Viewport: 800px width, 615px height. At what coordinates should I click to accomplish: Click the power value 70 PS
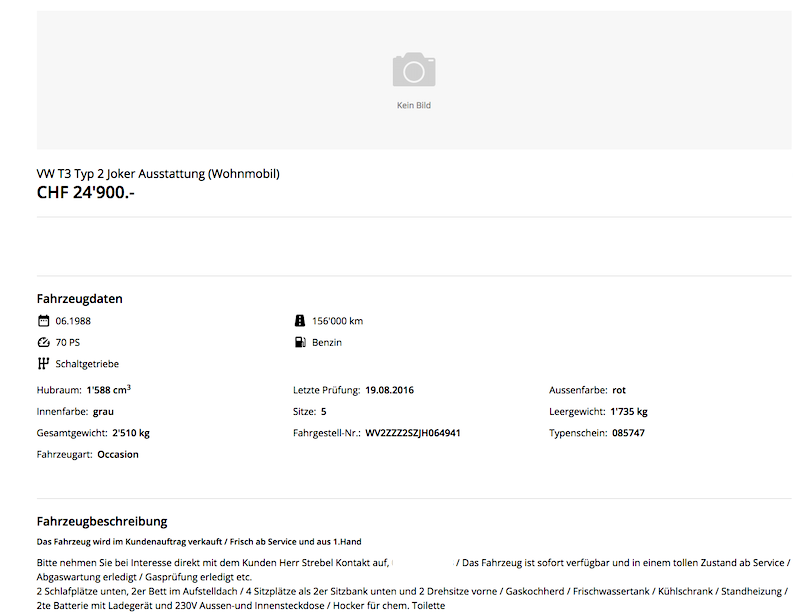[x=68, y=342]
